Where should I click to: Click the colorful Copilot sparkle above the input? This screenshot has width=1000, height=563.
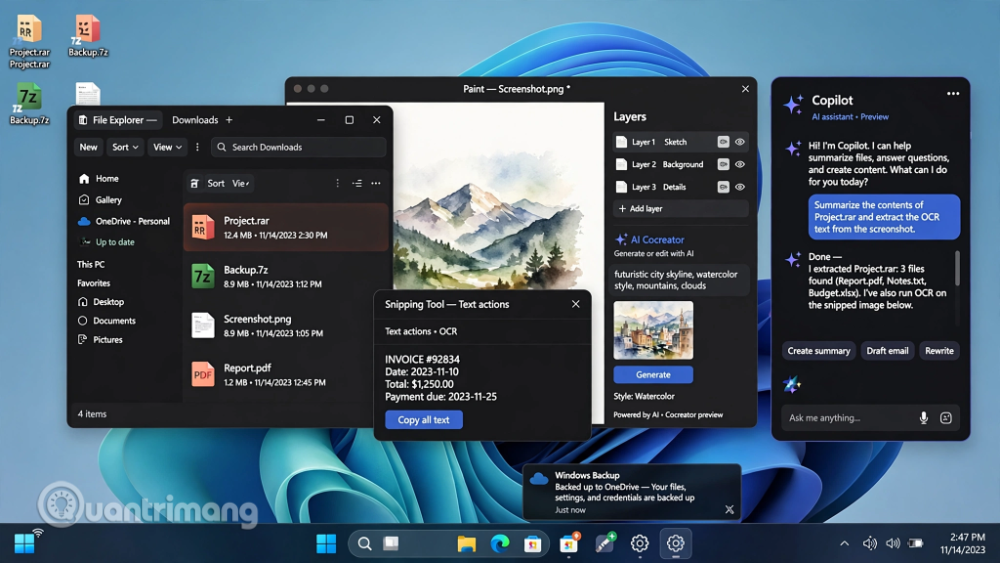[791, 384]
